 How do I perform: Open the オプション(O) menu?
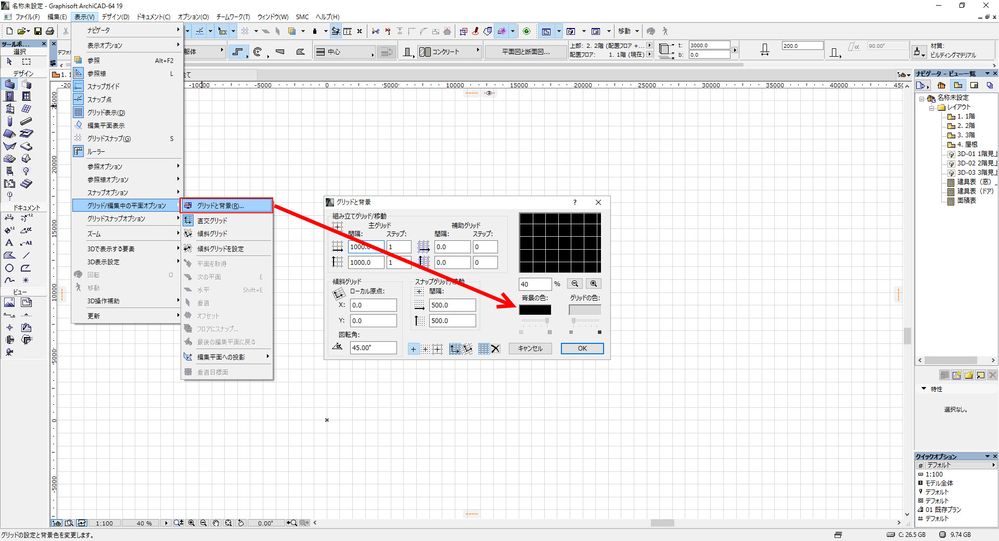click(x=193, y=17)
